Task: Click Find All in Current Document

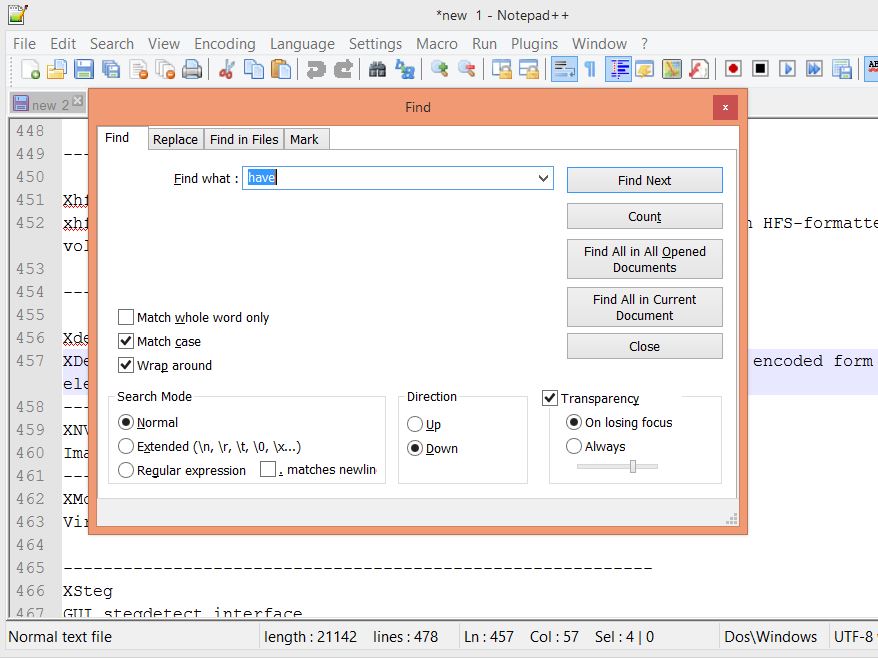Action: click(644, 307)
